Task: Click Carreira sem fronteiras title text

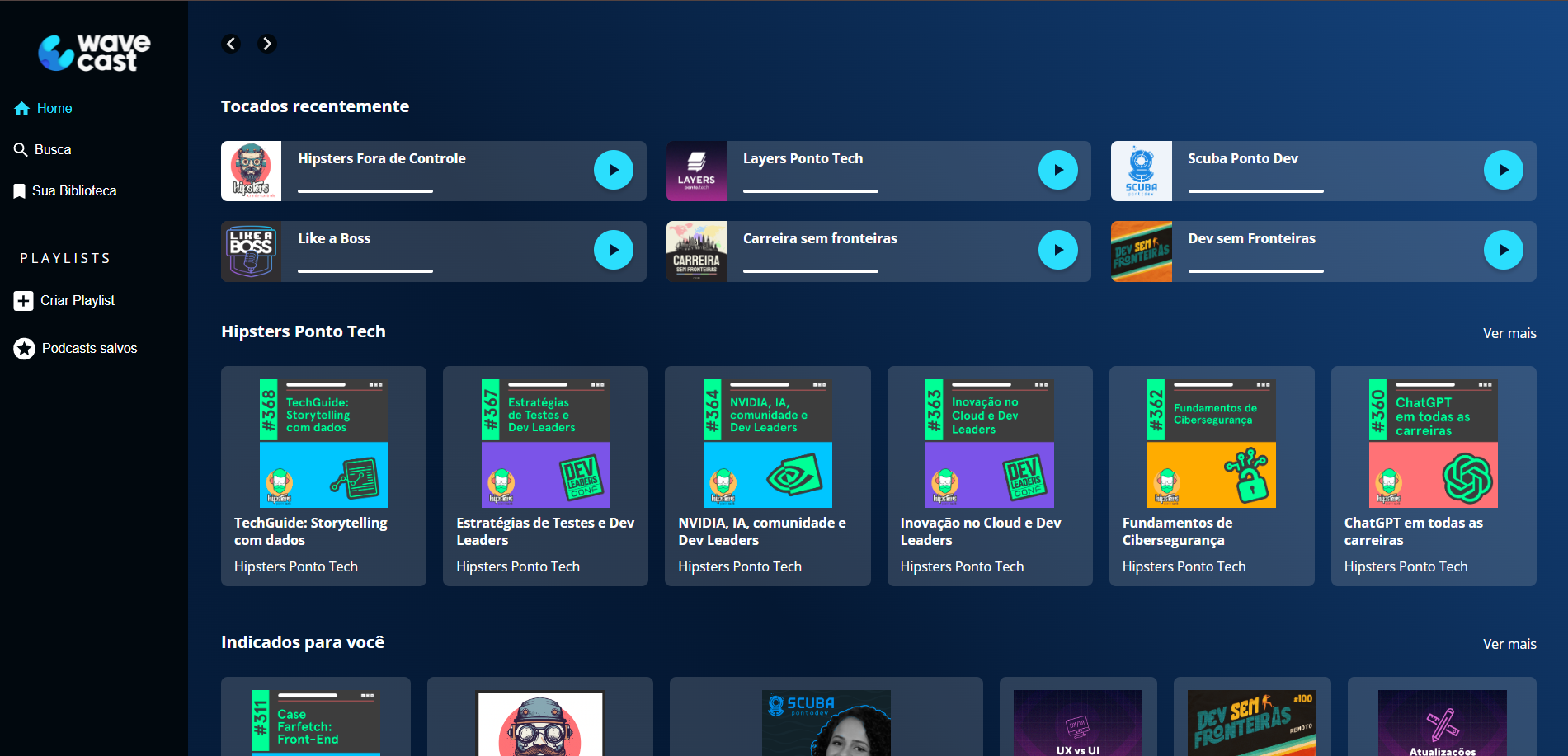Action: [x=820, y=238]
